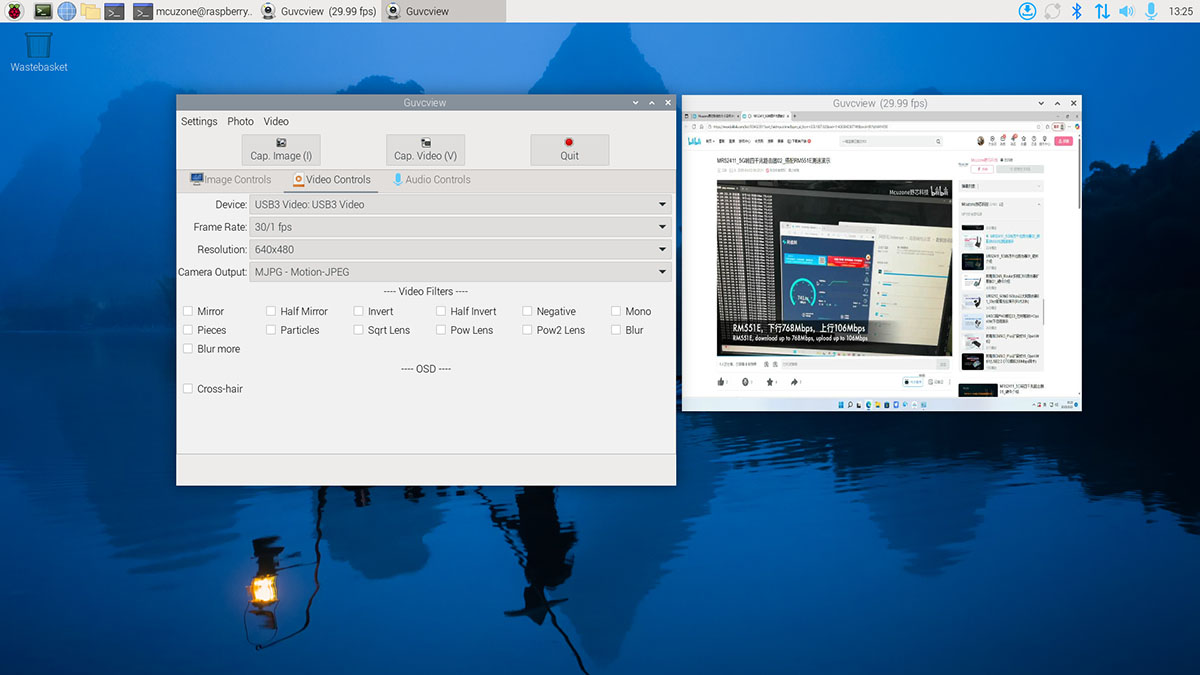Enable the Cross-hair OSD checkbox
Screen dimensions: 1200x675
188,389
